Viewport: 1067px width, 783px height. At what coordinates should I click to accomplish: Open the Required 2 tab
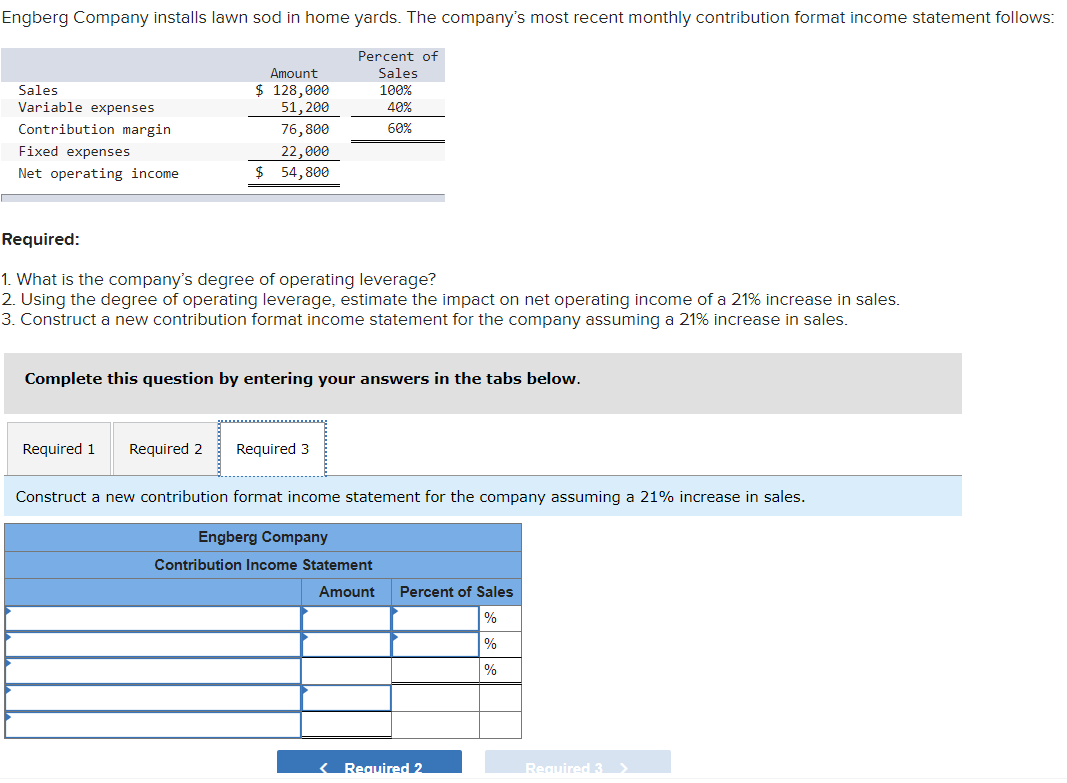point(165,449)
